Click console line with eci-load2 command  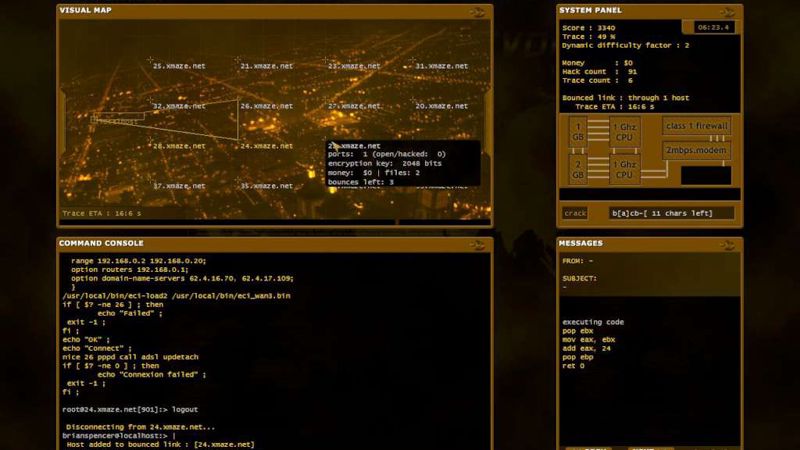176,296
